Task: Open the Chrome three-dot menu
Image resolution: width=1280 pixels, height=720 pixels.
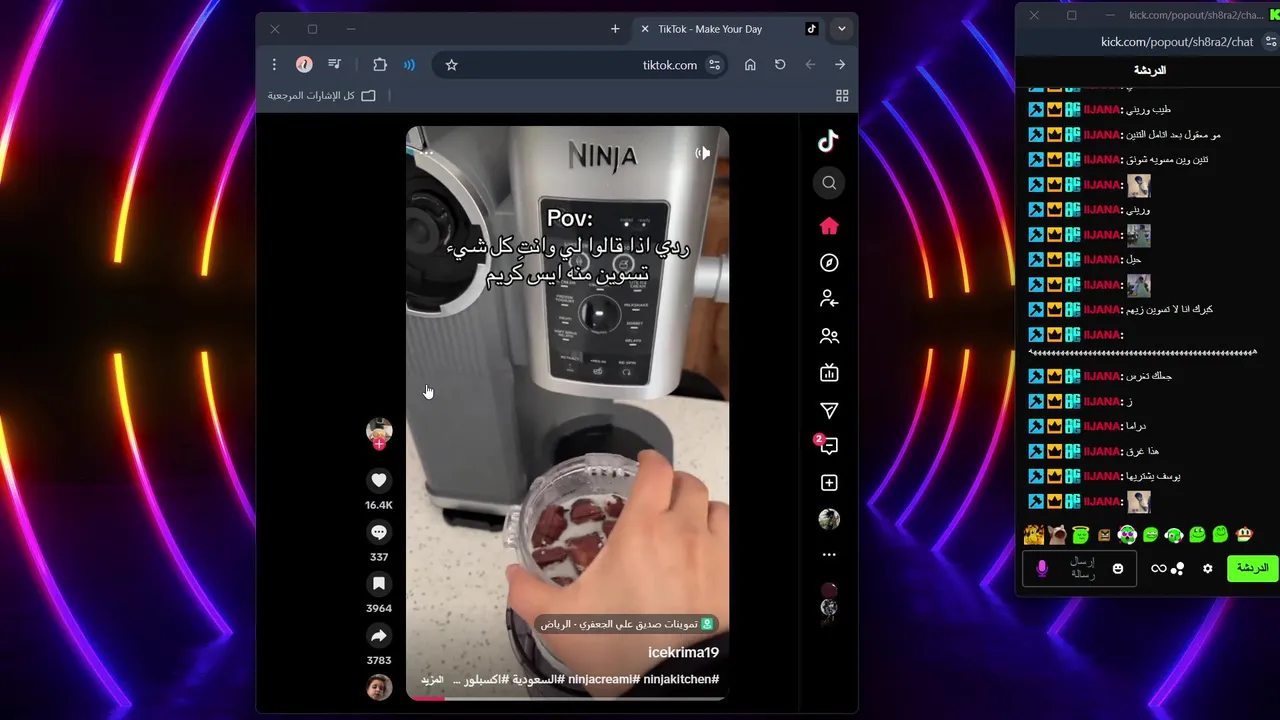Action: [274, 64]
